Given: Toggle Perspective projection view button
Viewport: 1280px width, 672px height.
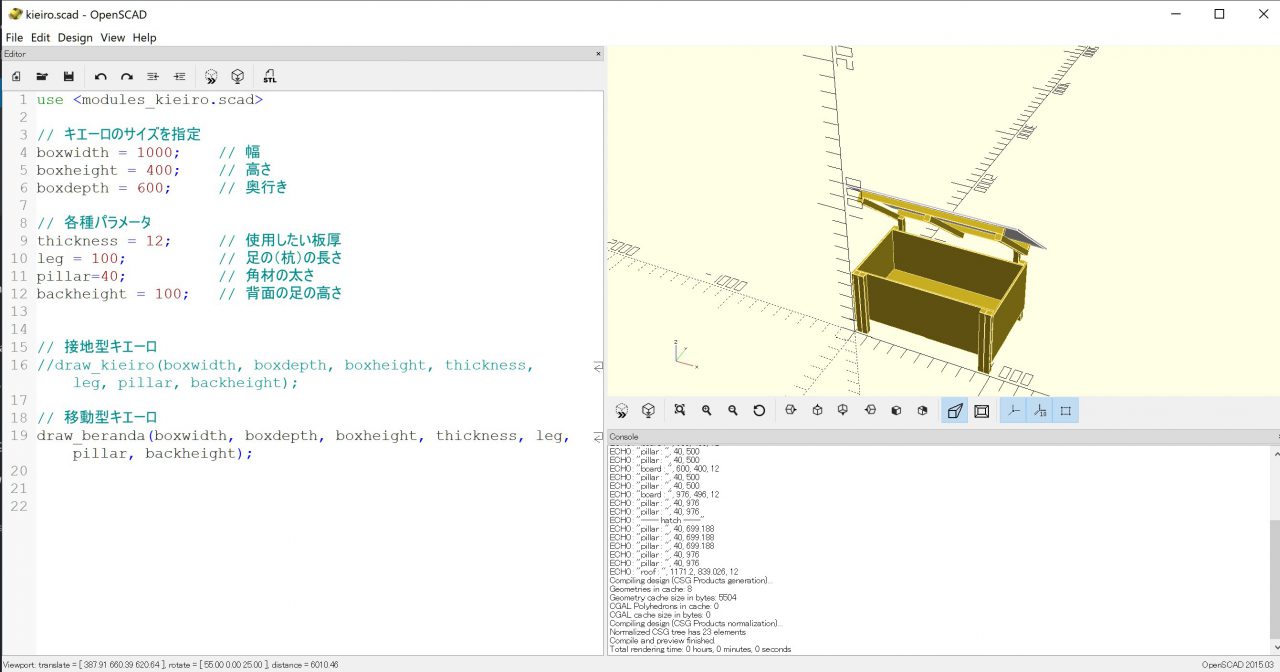Looking at the screenshot, I should (x=954, y=410).
